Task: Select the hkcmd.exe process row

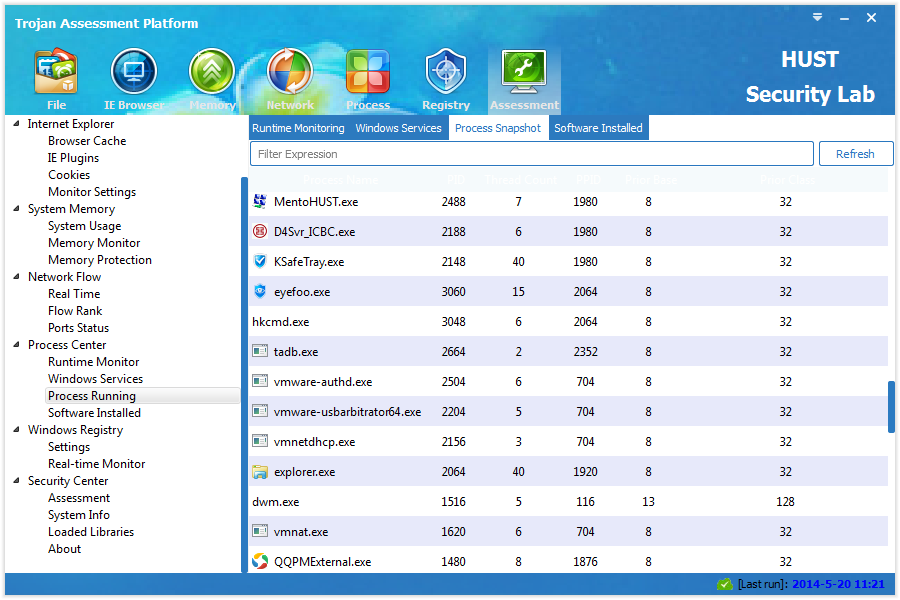Action: (568, 321)
